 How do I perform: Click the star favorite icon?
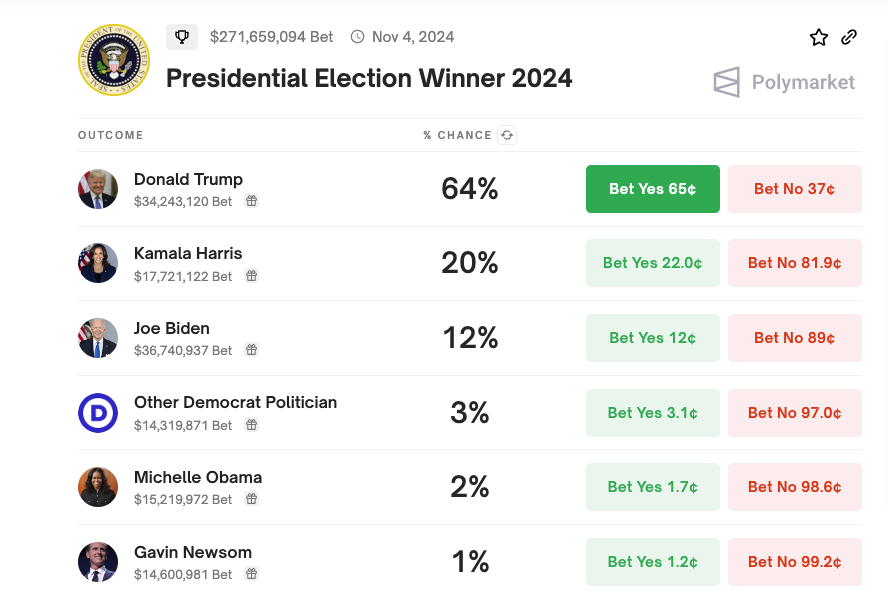click(x=819, y=37)
